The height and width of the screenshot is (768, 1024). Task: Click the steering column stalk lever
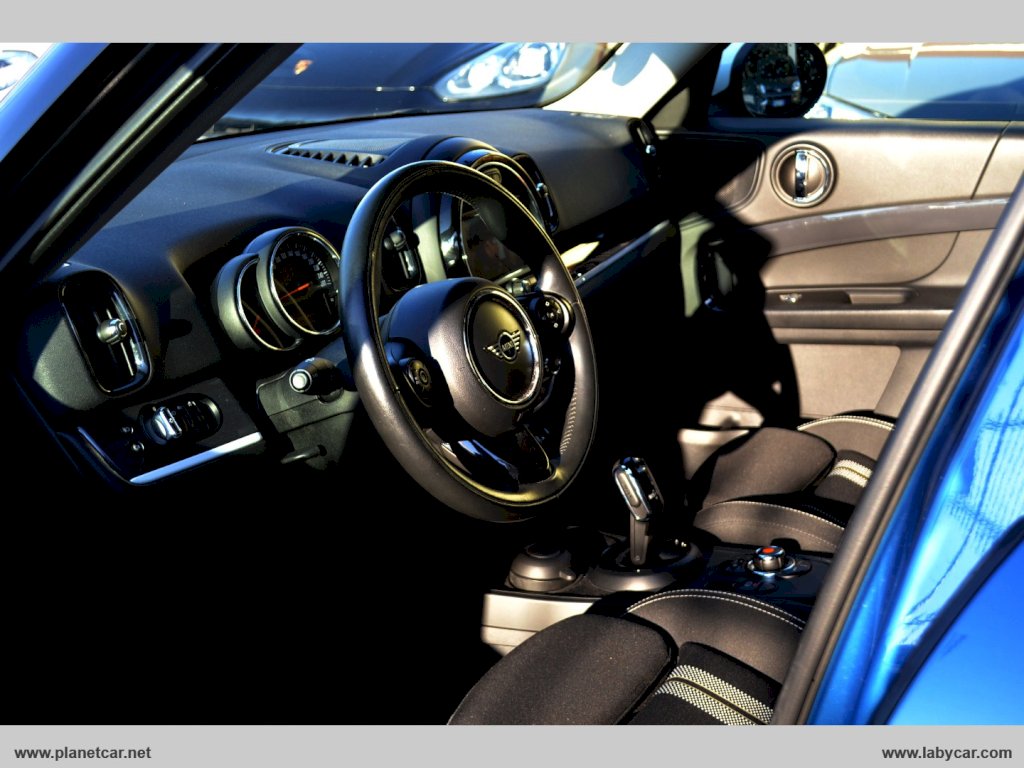[x=314, y=378]
